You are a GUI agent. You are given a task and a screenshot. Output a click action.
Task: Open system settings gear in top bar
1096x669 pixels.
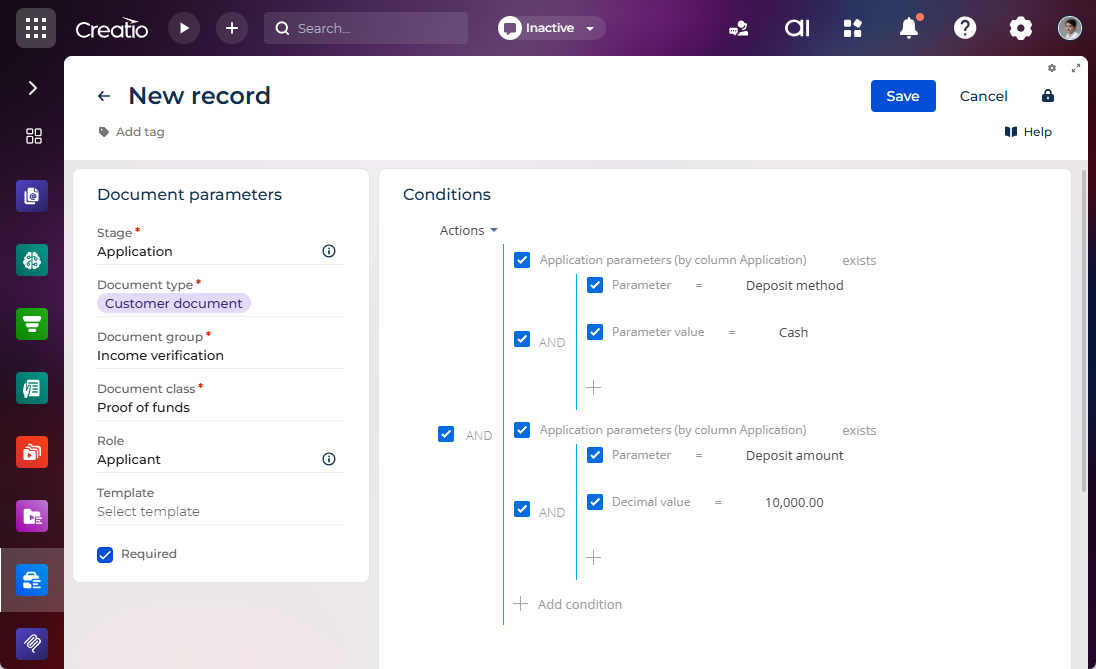[1021, 28]
